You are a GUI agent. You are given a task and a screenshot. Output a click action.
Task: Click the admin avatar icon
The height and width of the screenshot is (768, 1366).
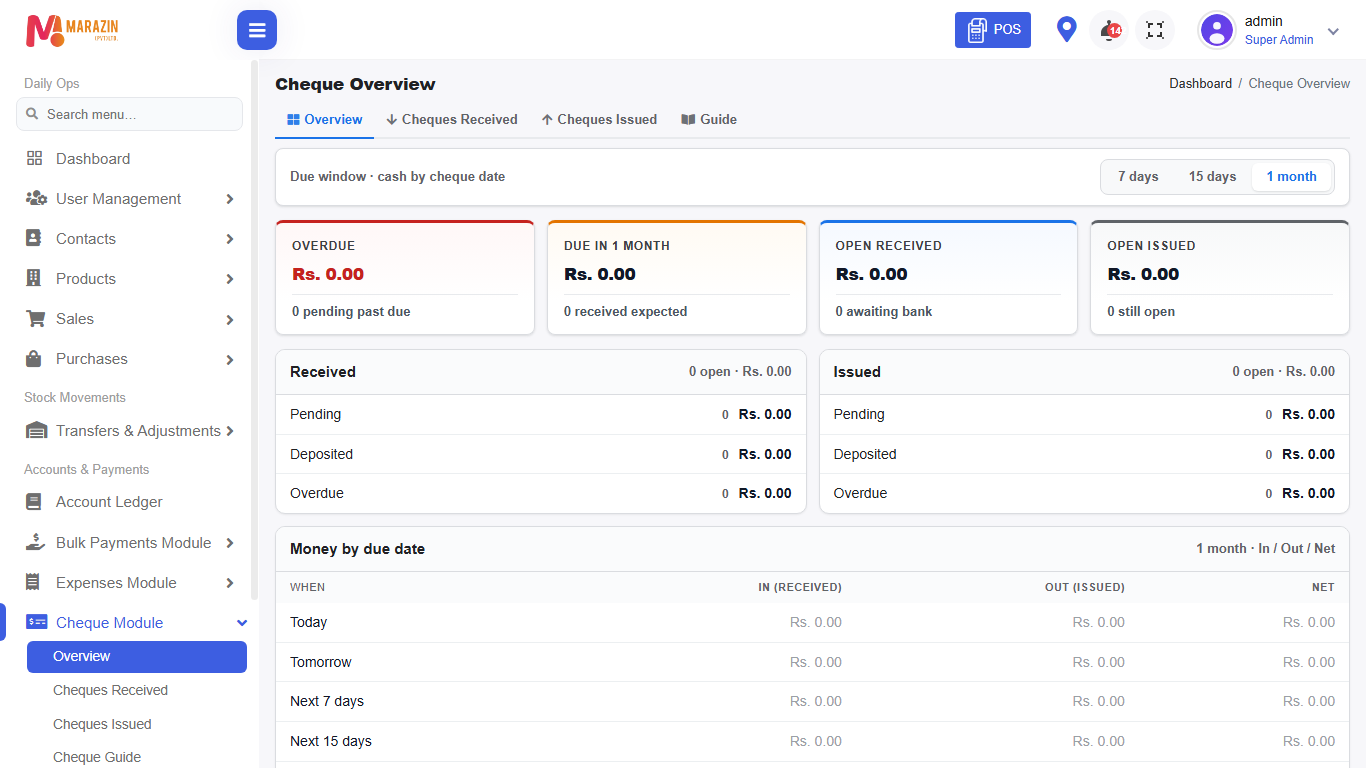(x=1217, y=30)
